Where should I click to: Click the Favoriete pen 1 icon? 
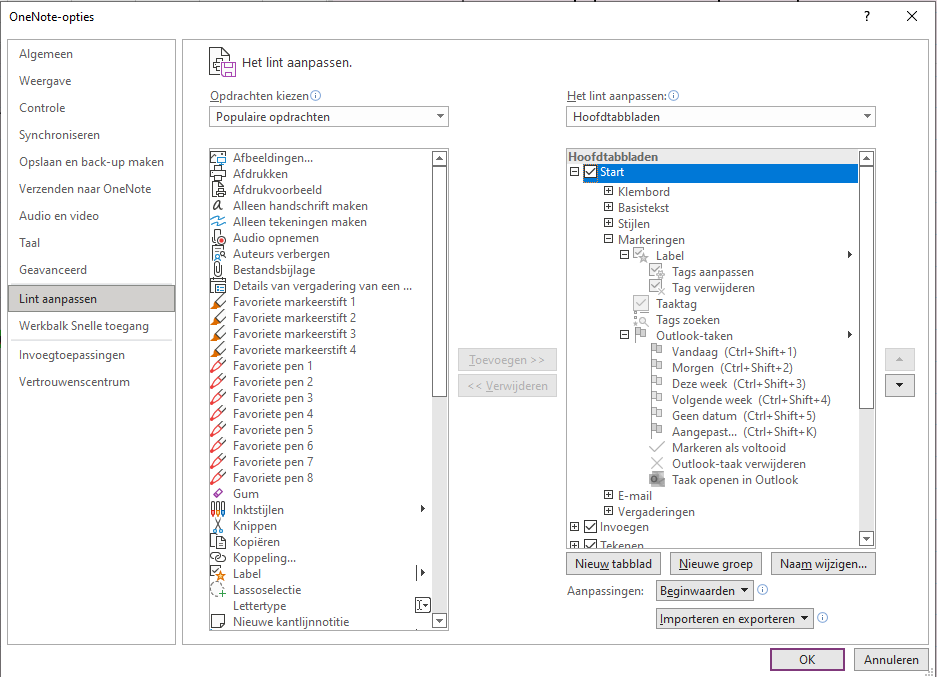click(x=218, y=366)
